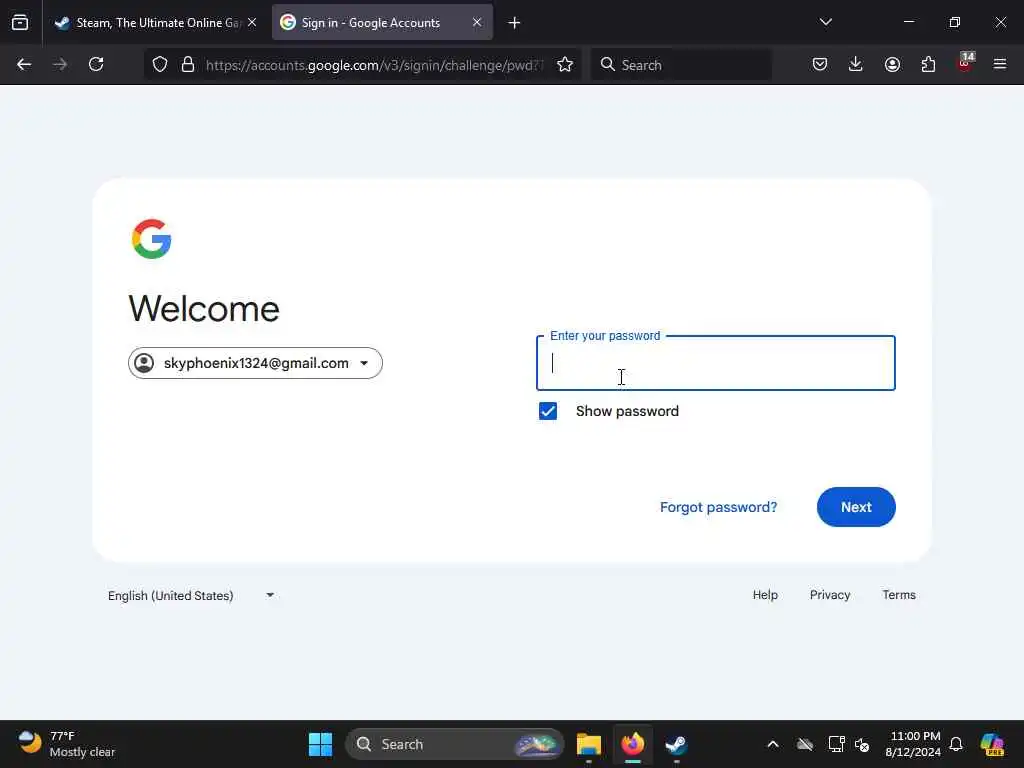
Task: Open tracking protection shield icon
Action: 160,65
